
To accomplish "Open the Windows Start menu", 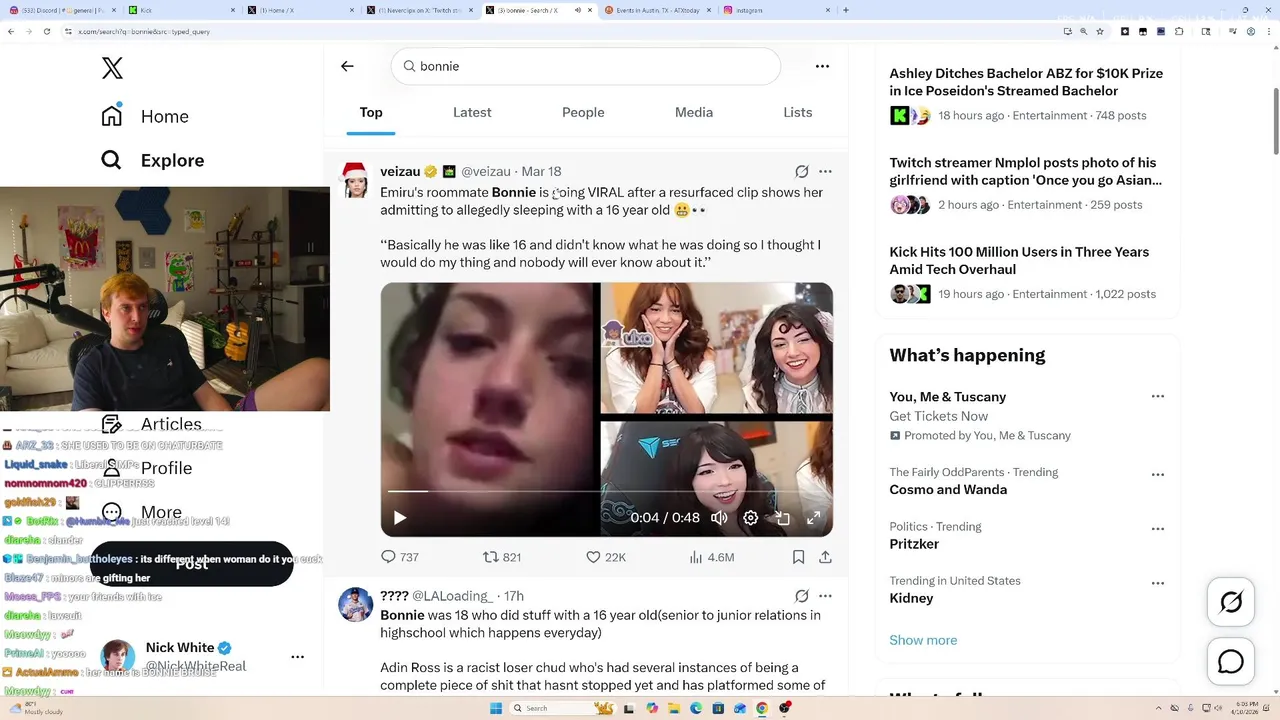I will pyautogui.click(x=496, y=708).
